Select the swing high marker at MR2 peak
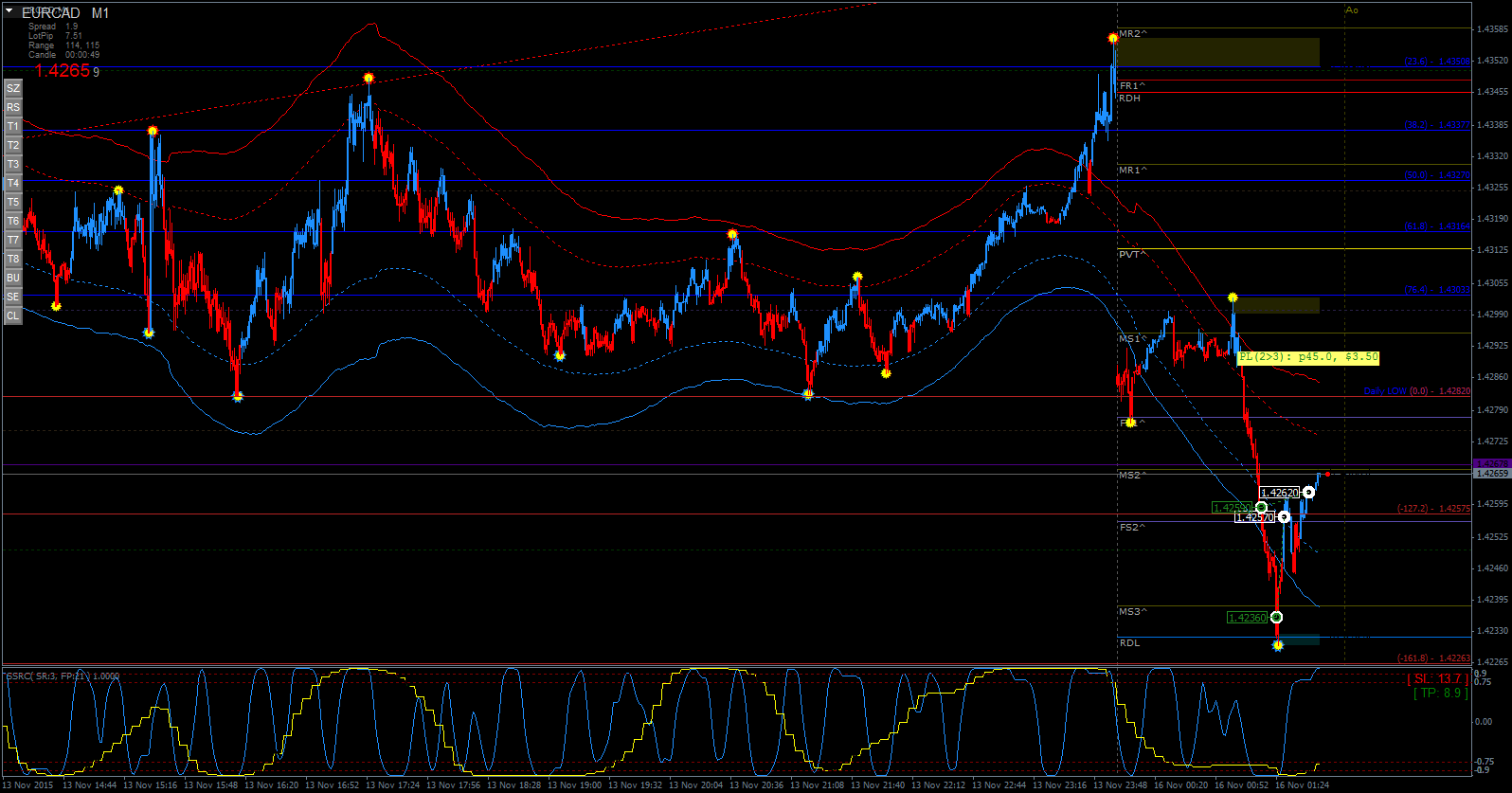 (1113, 39)
